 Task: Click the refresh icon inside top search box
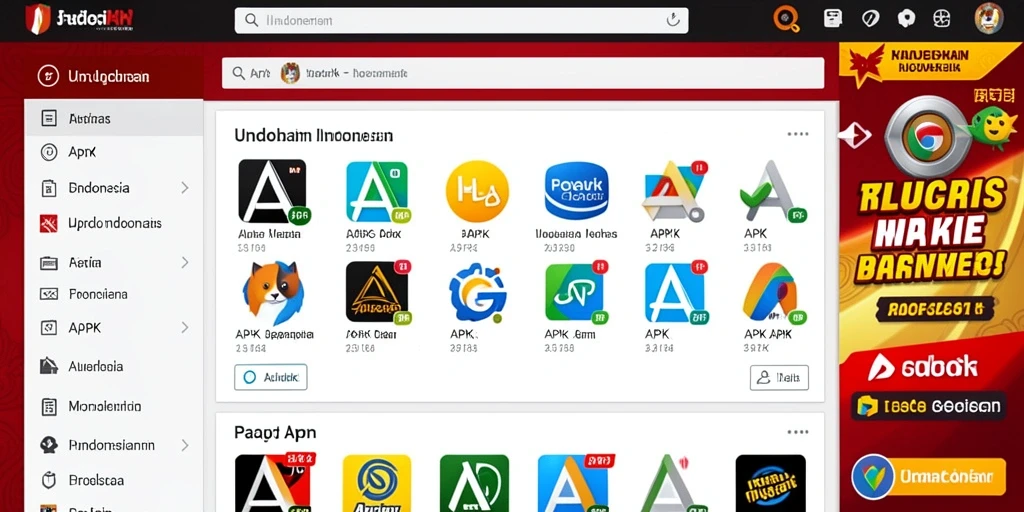[673, 20]
